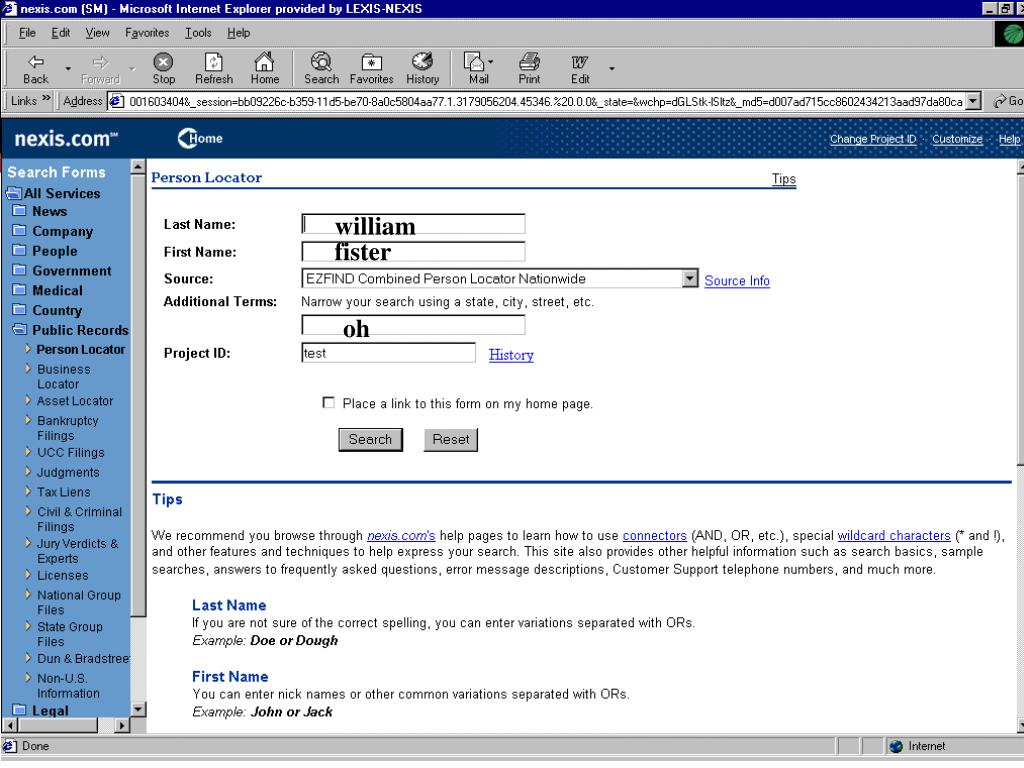
Task: Click the Company folder icon
Action: coord(20,231)
